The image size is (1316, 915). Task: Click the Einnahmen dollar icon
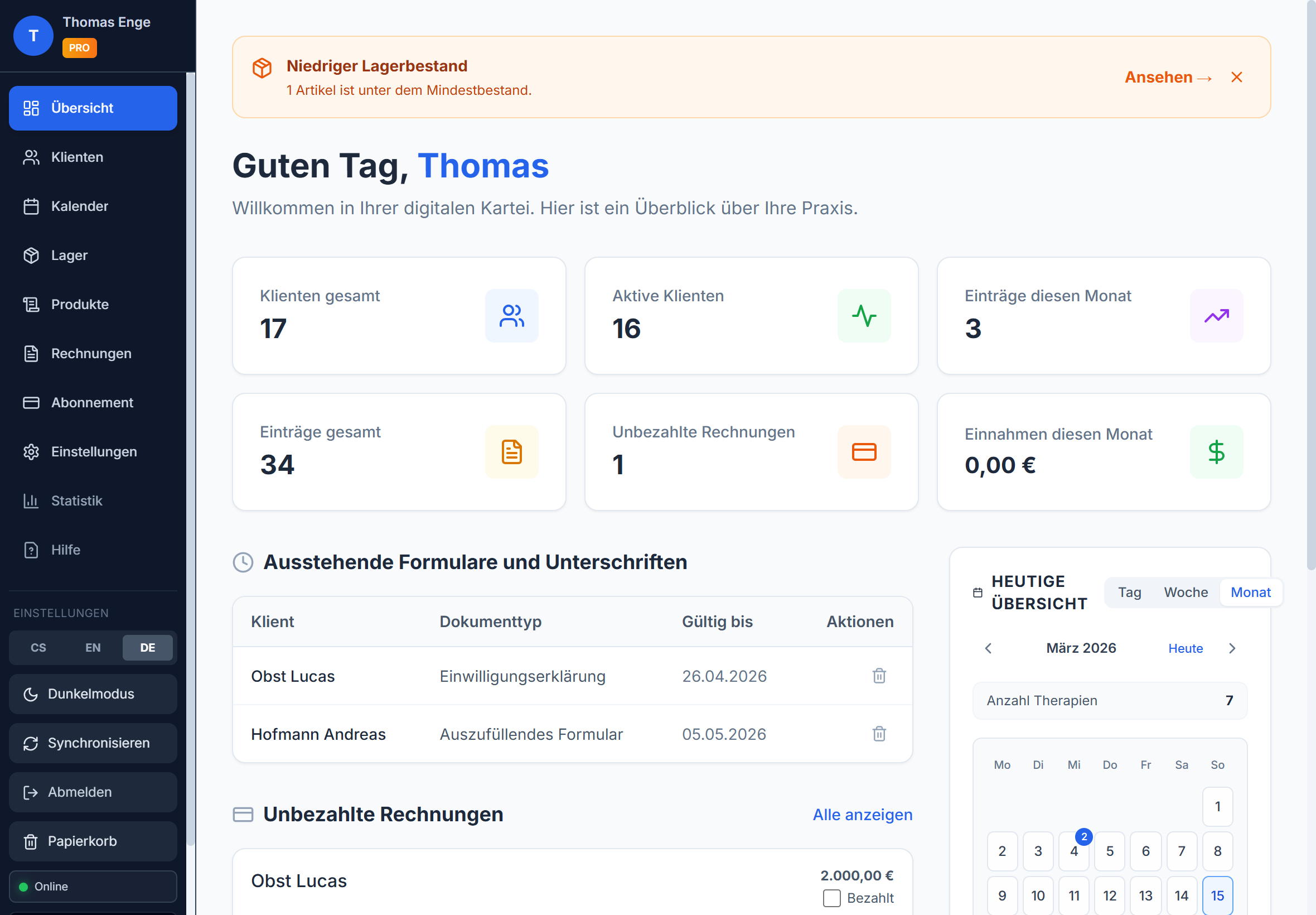click(x=1216, y=452)
